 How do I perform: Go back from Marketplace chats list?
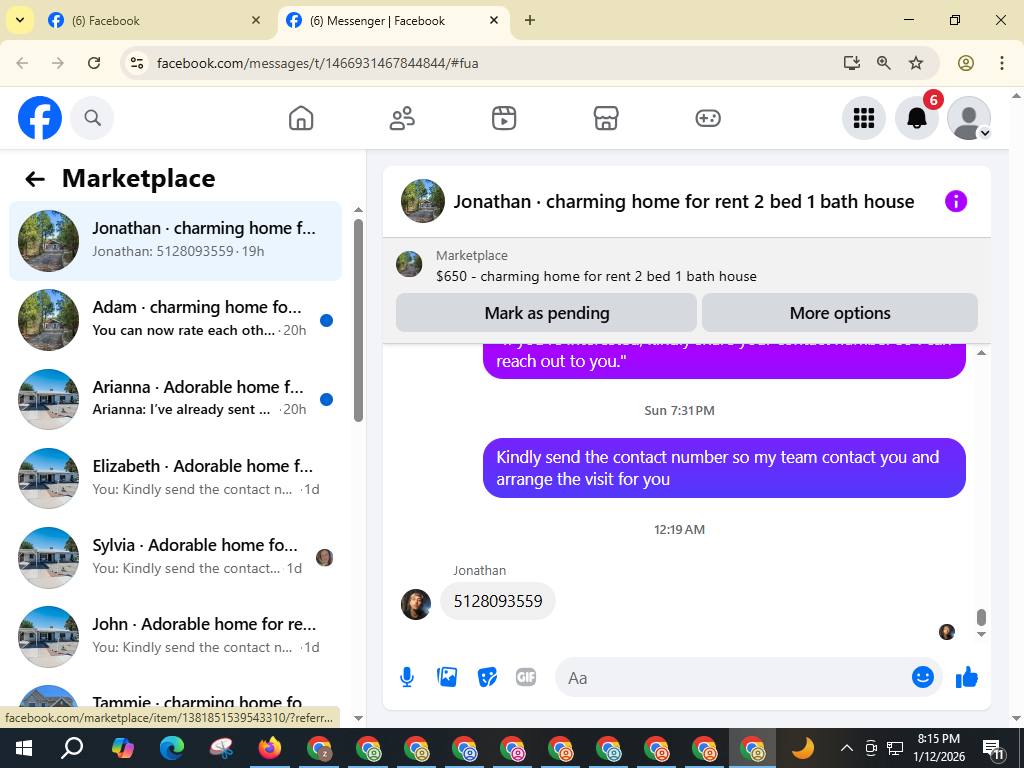35,179
